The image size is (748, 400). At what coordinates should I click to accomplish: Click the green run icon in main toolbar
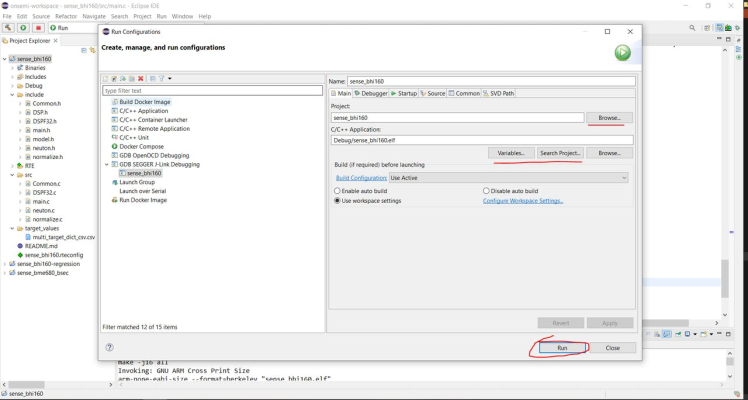[23, 28]
